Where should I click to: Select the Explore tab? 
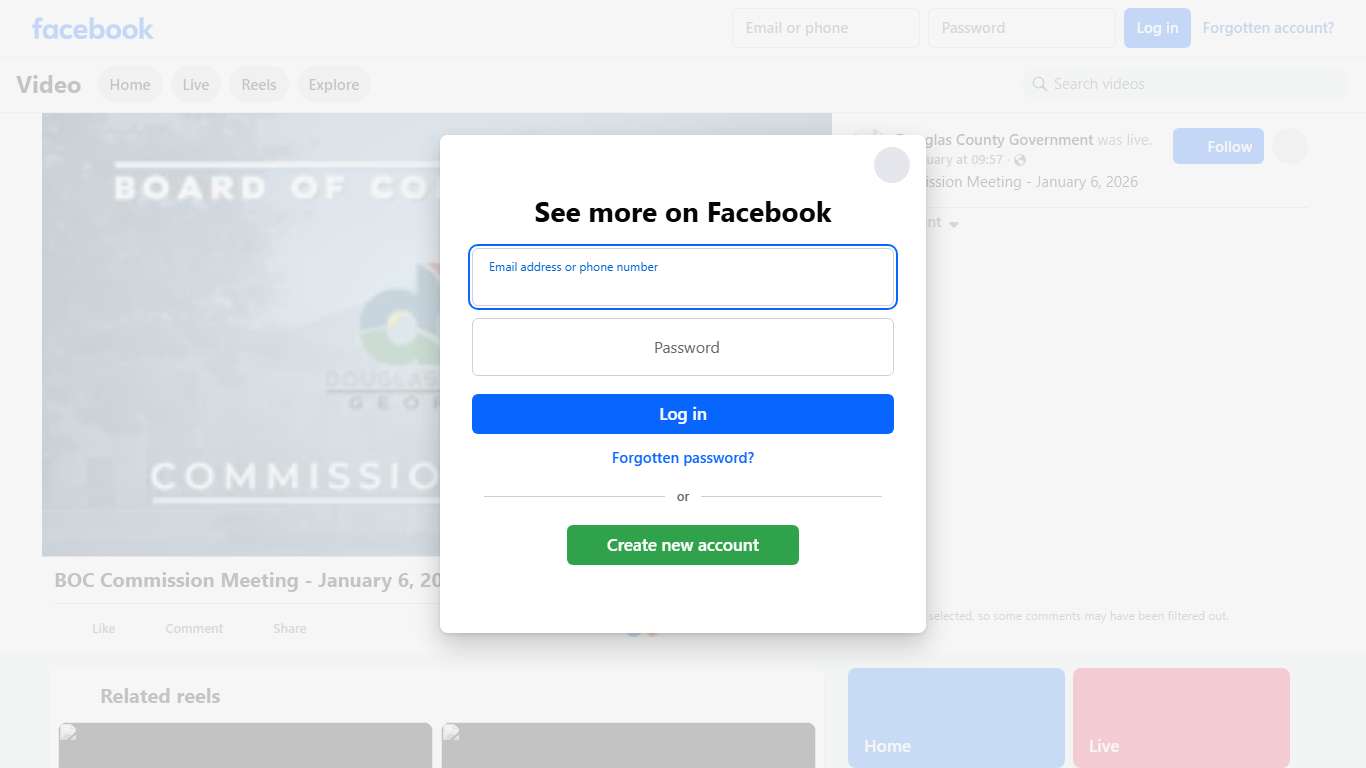(x=334, y=85)
